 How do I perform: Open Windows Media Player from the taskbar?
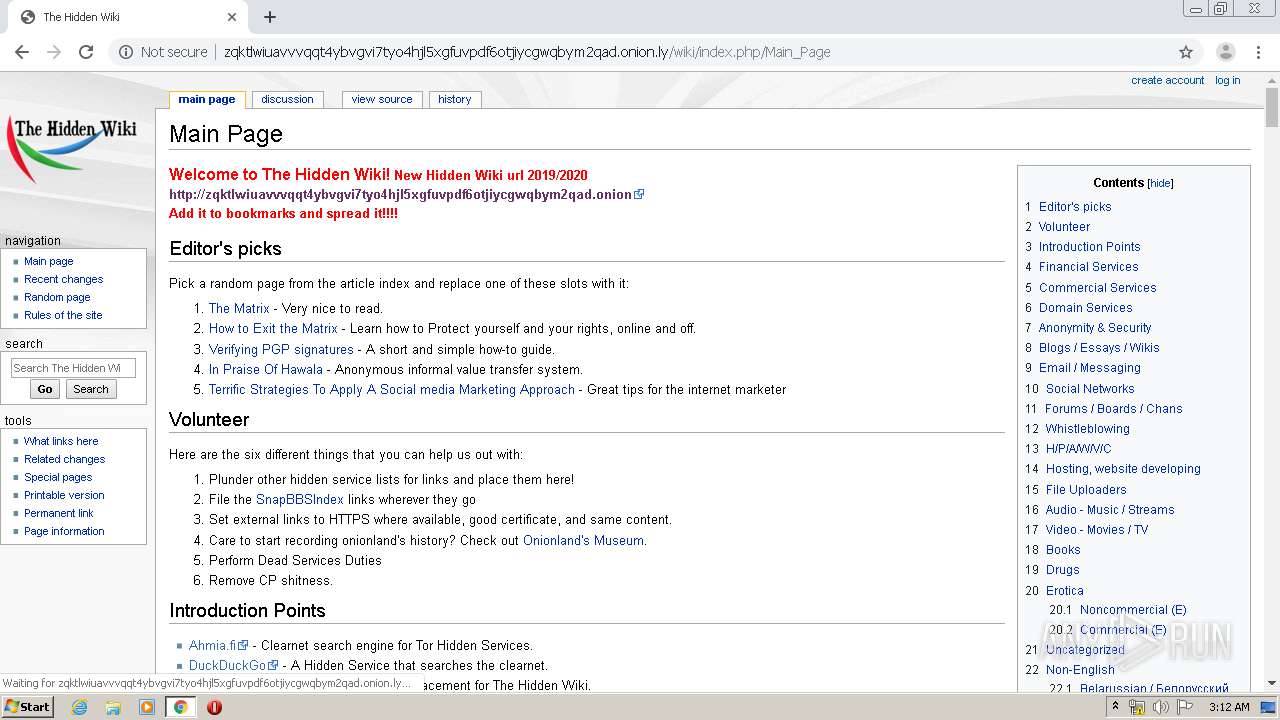pos(147,707)
